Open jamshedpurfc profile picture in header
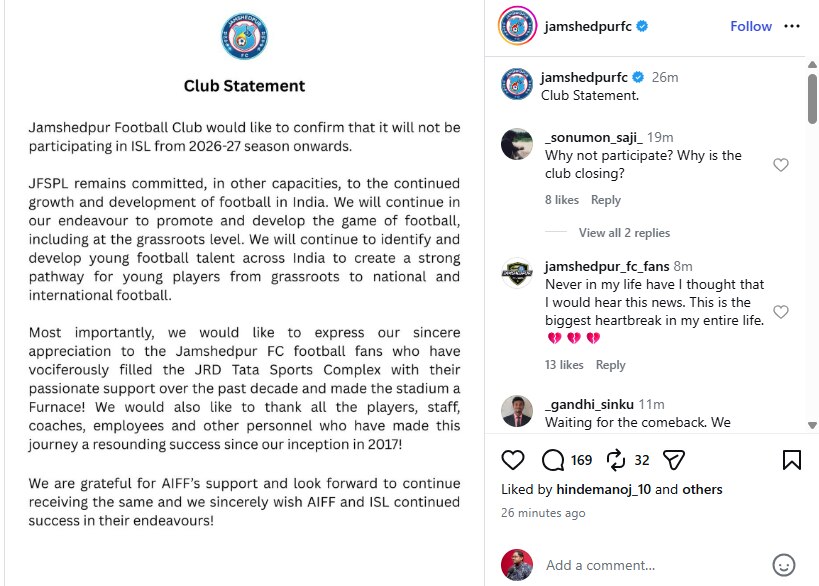 [x=517, y=26]
